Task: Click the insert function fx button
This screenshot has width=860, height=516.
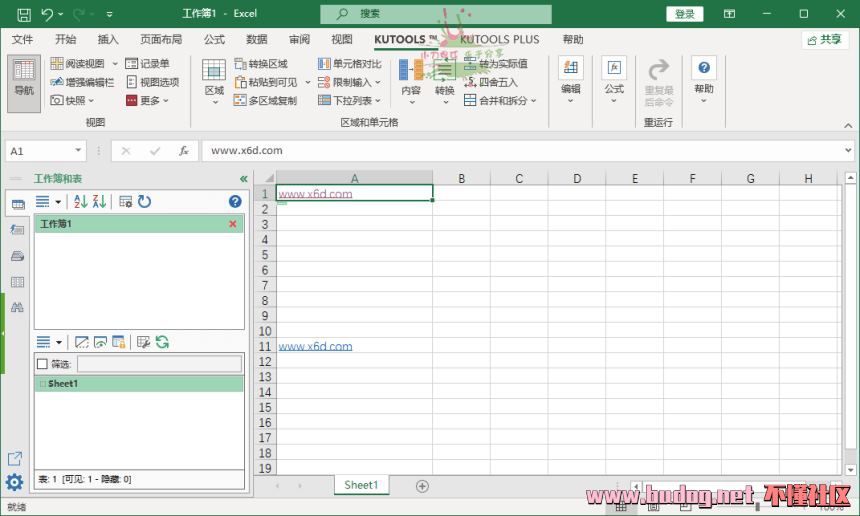Action: (184, 151)
